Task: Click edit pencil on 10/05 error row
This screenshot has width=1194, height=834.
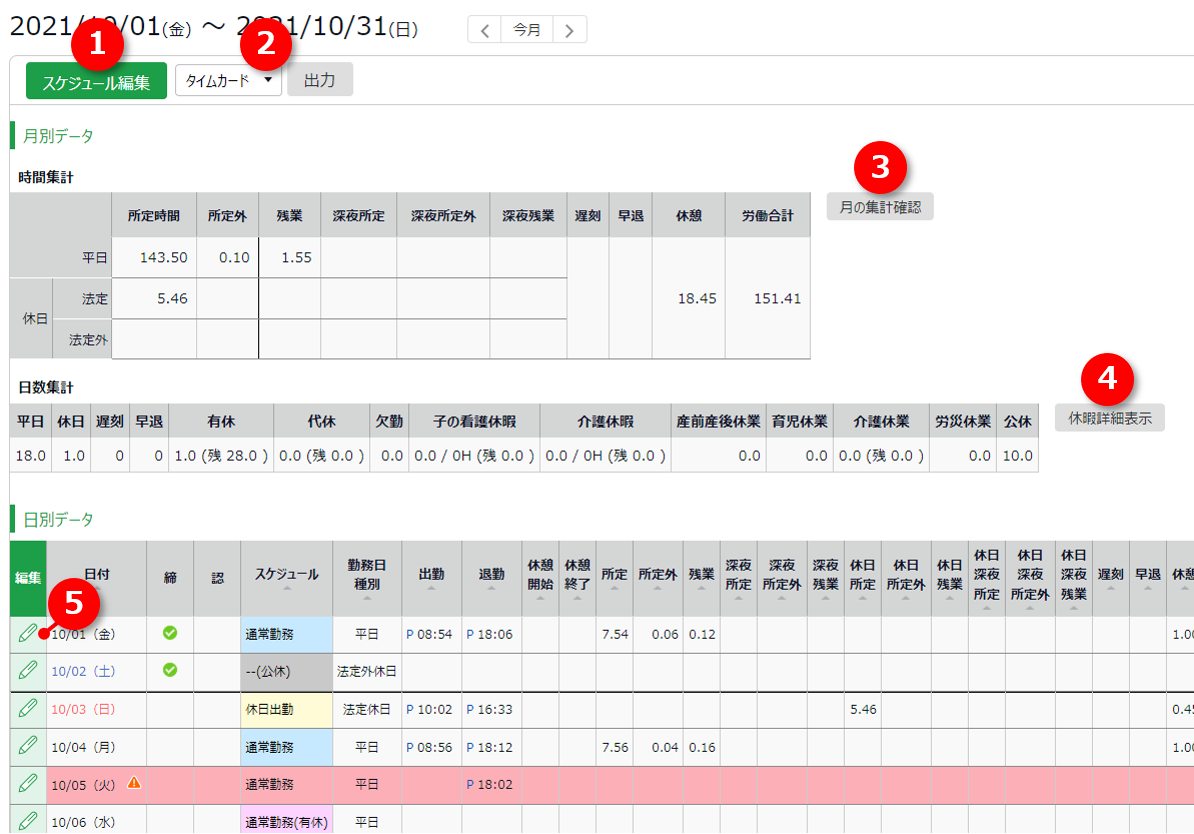Action: pos(28,784)
